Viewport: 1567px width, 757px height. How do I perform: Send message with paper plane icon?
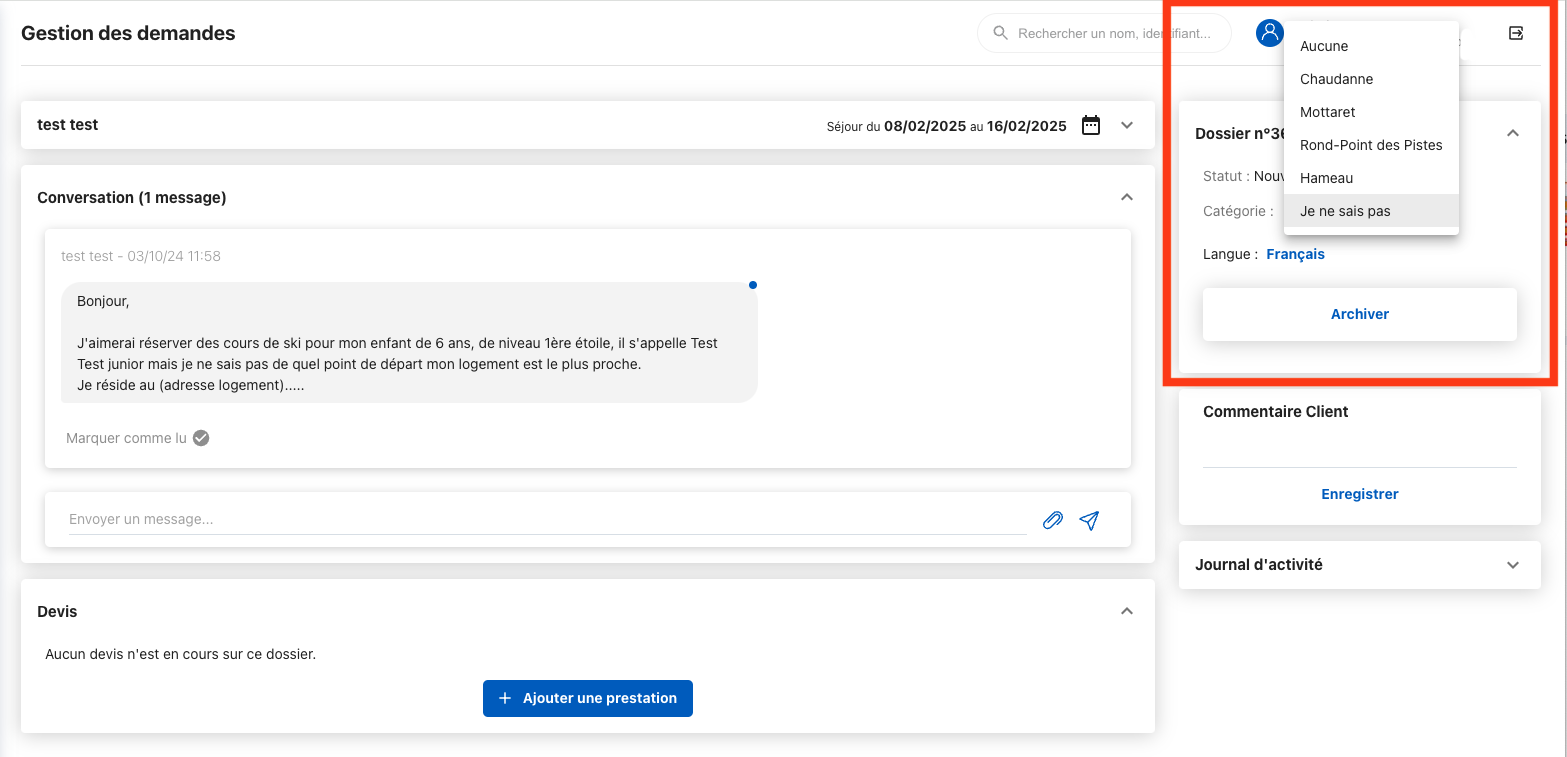(1089, 520)
